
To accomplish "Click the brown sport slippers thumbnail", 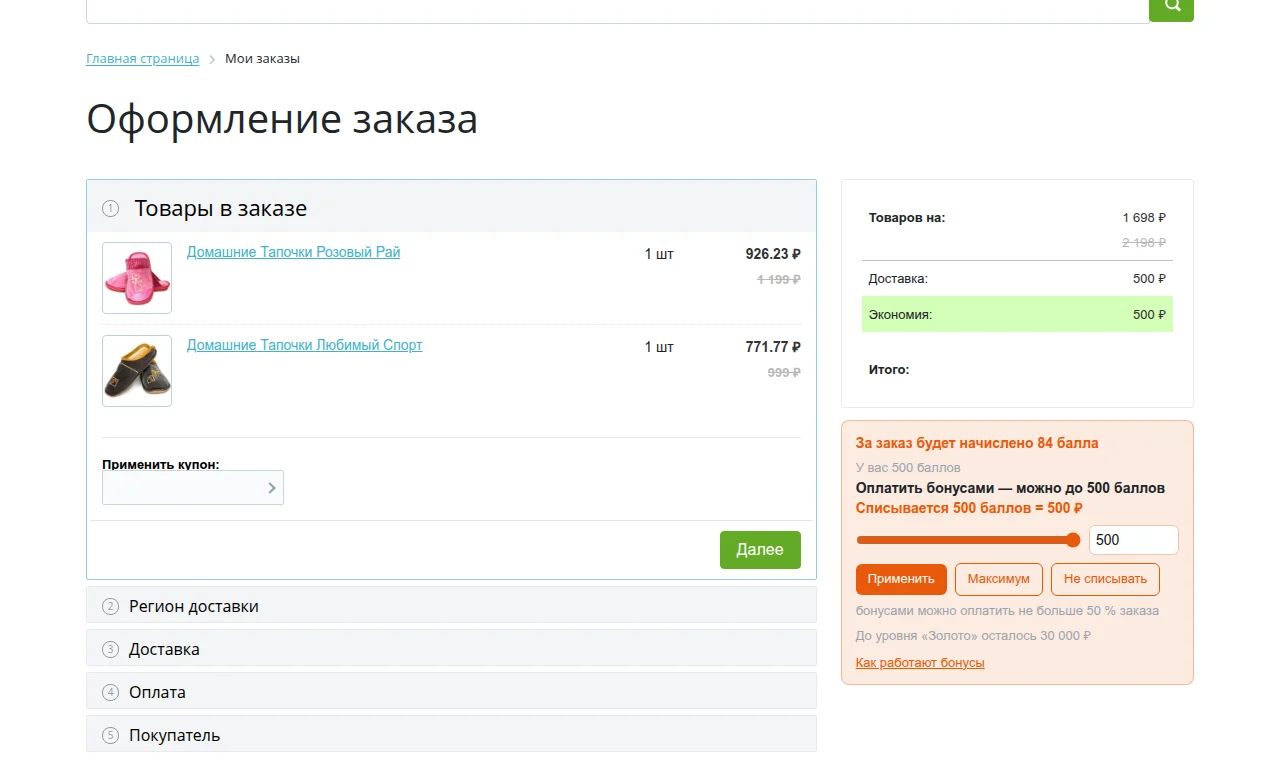I will [137, 371].
